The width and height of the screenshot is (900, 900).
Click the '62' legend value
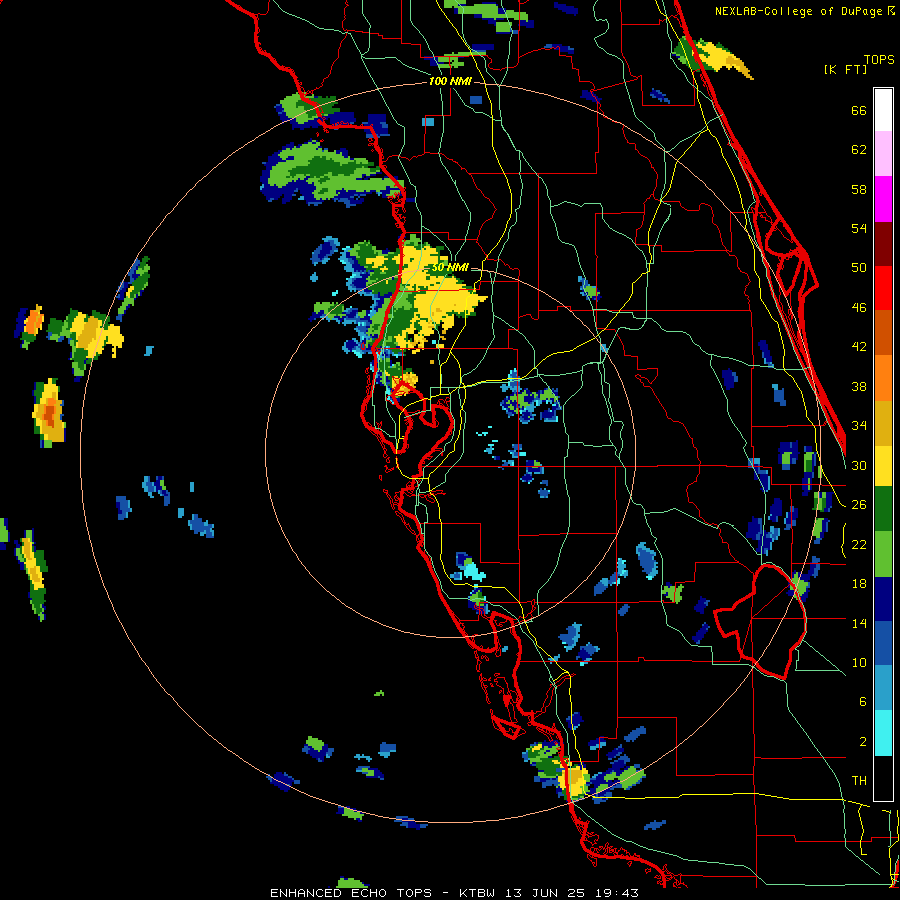click(859, 150)
